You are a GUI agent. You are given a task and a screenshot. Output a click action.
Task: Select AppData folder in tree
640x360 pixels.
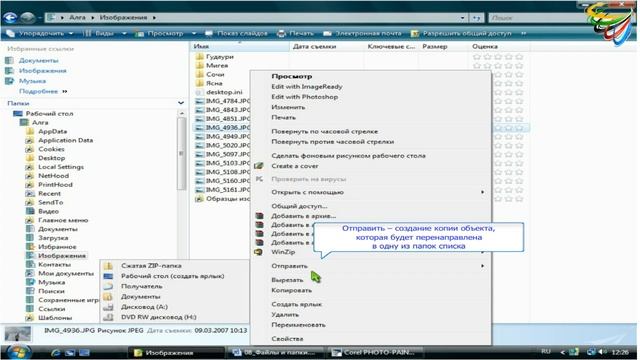tap(52, 131)
